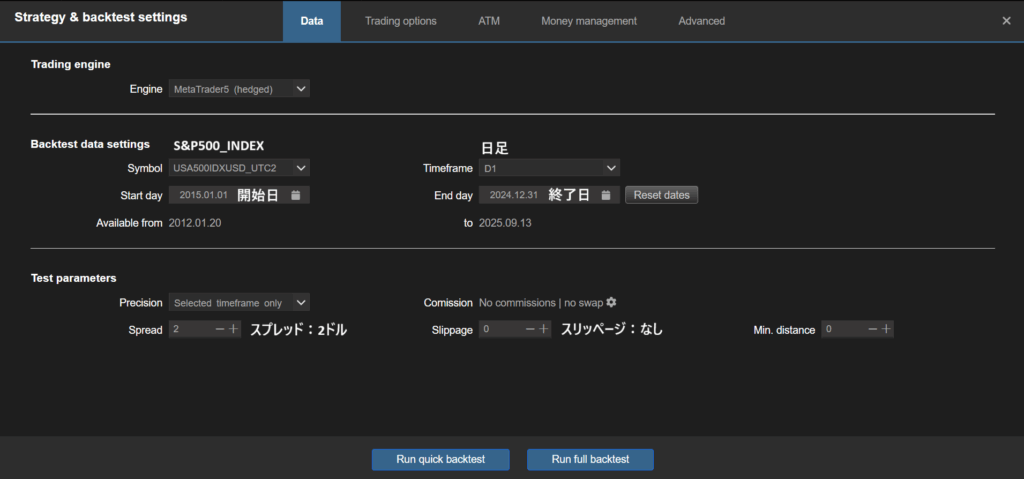
Task: Decrease Min. distance with minus
Action: pyautogui.click(x=872, y=329)
